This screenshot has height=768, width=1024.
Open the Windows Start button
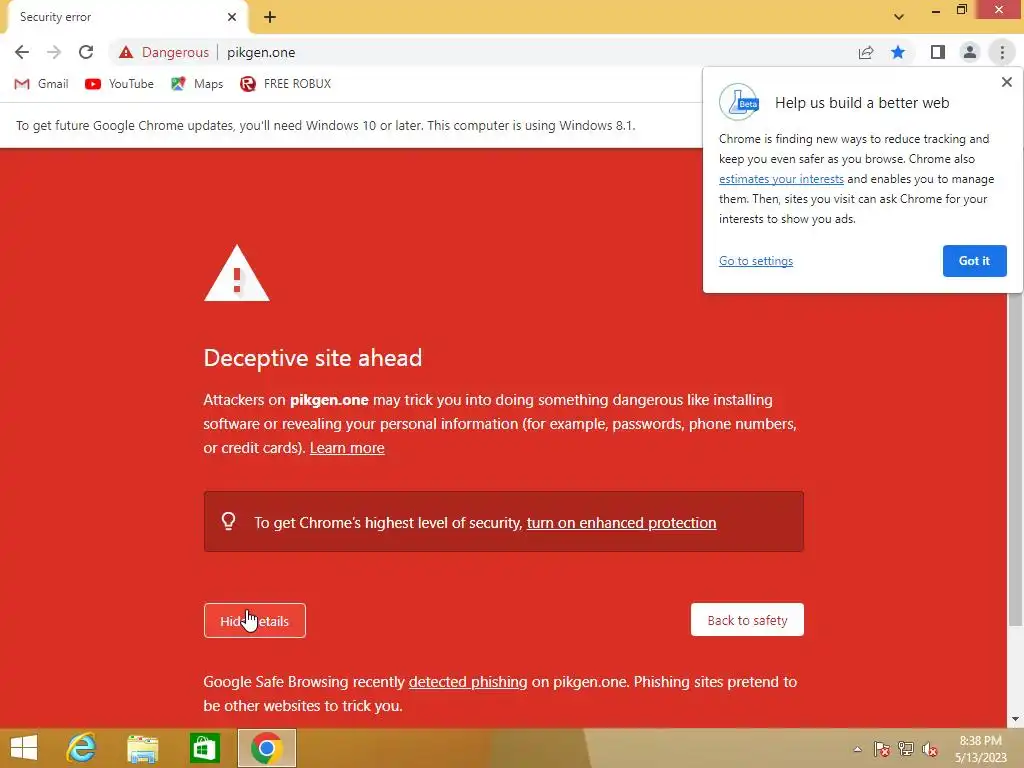(24, 748)
